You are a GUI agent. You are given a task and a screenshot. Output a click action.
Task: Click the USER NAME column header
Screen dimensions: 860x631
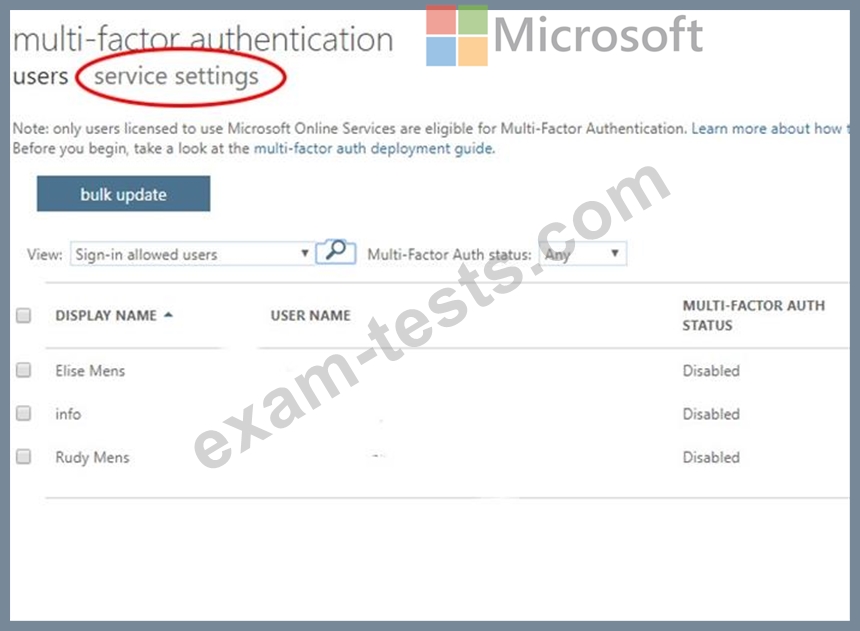310,316
